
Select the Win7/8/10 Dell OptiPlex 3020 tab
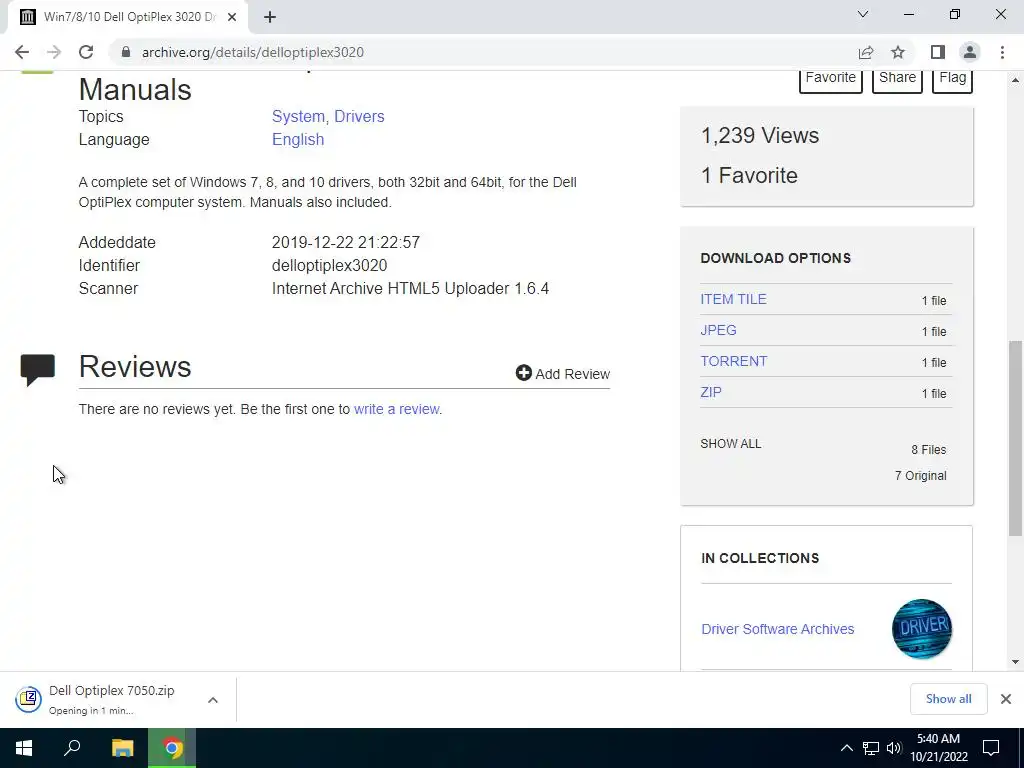[x=129, y=17]
